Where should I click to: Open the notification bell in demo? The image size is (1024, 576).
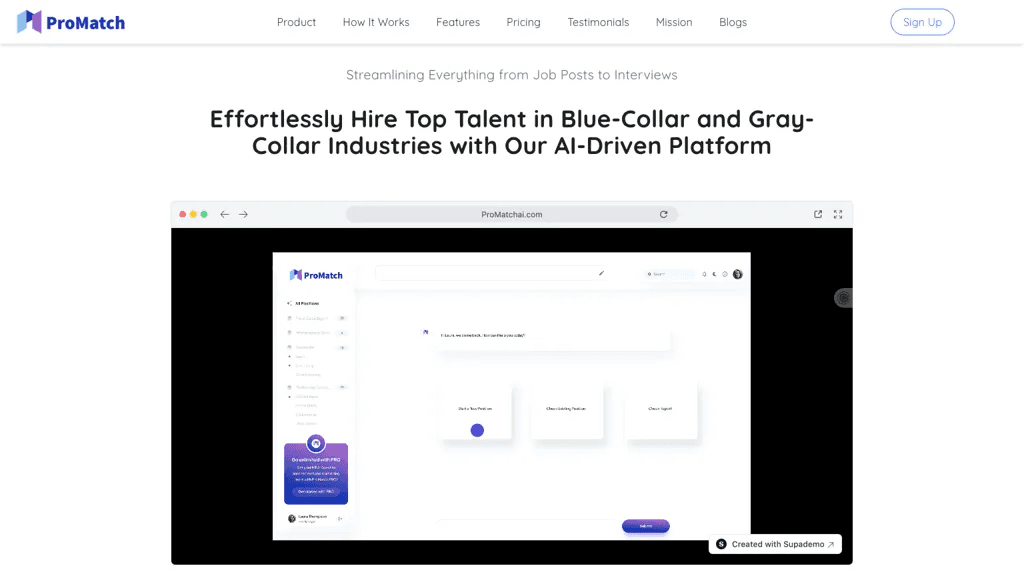704,274
